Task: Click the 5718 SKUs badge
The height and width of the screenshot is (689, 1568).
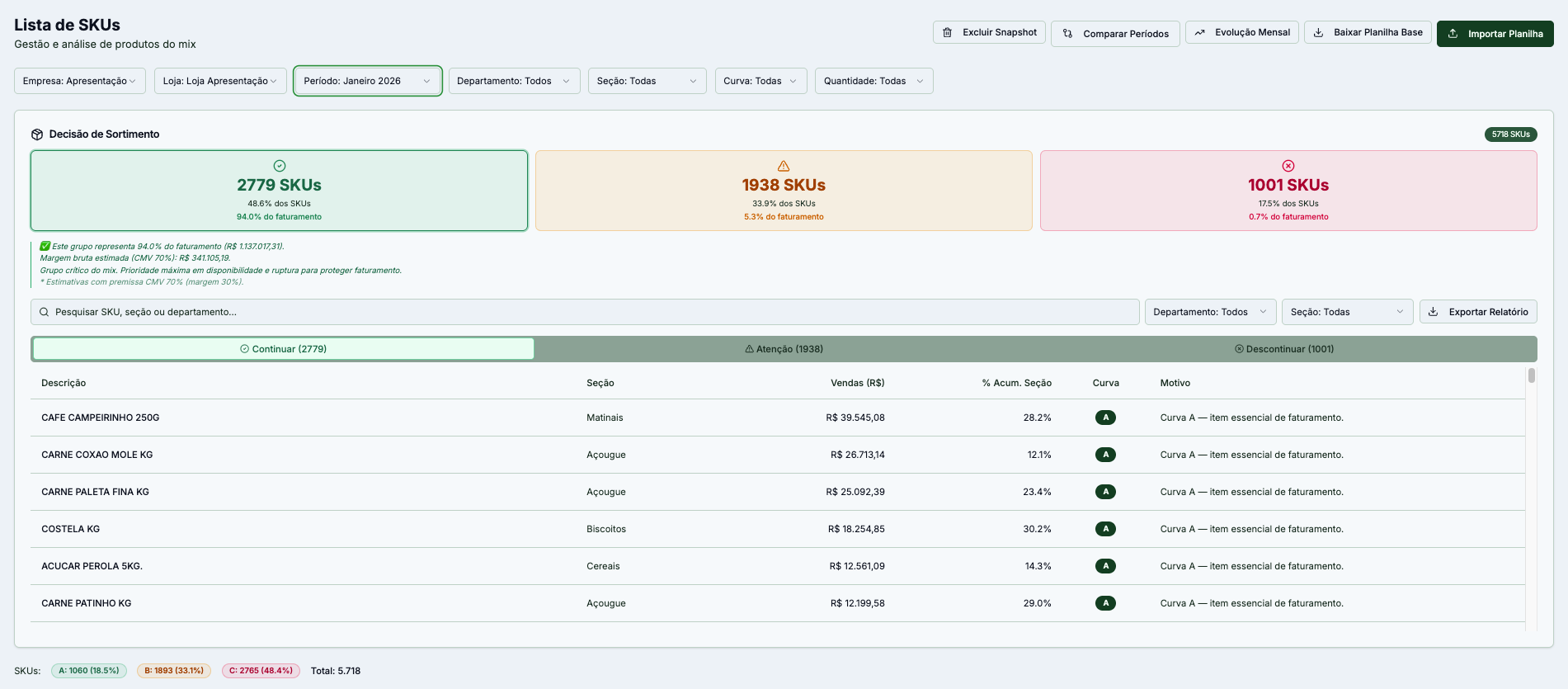Action: point(1510,134)
